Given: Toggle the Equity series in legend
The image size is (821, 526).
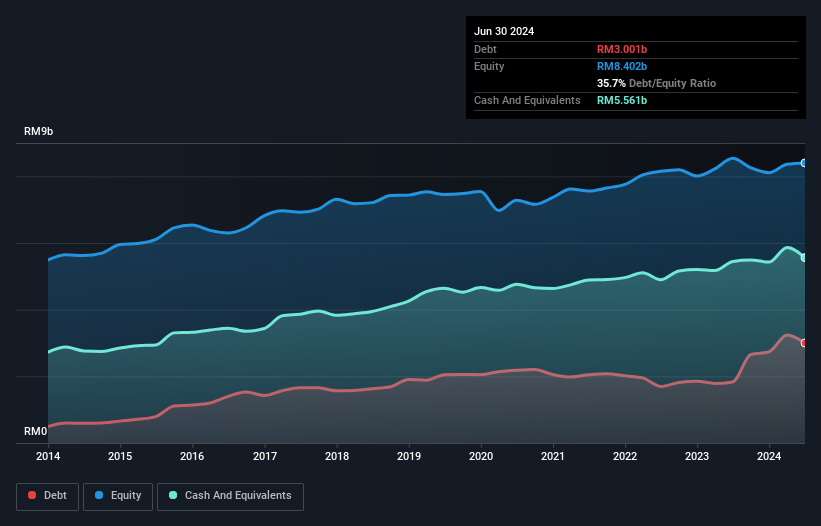Looking at the screenshot, I should [118, 496].
